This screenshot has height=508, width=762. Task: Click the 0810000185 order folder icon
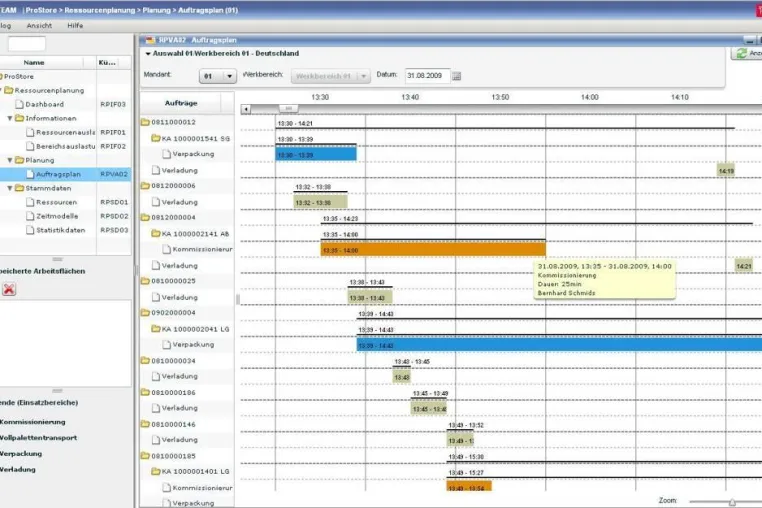point(145,455)
